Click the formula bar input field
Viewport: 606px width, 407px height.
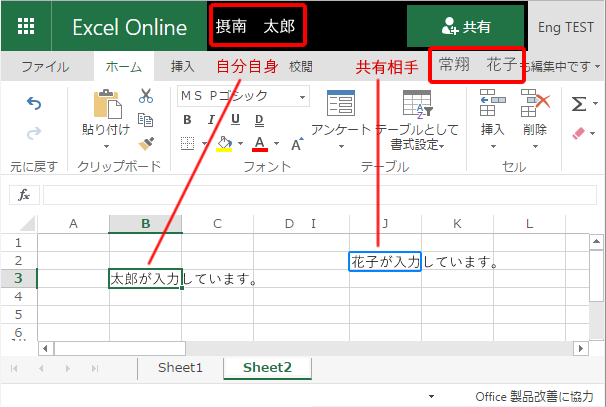click(320, 195)
